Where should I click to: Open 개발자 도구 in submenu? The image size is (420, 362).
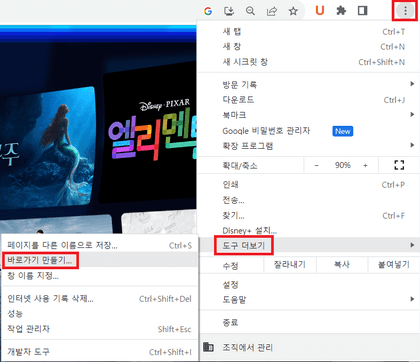(x=99, y=352)
